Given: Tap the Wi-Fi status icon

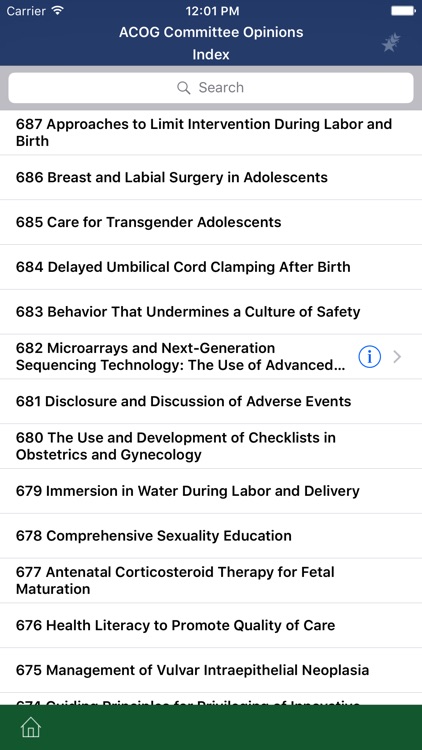Looking at the screenshot, I should (x=58, y=11).
